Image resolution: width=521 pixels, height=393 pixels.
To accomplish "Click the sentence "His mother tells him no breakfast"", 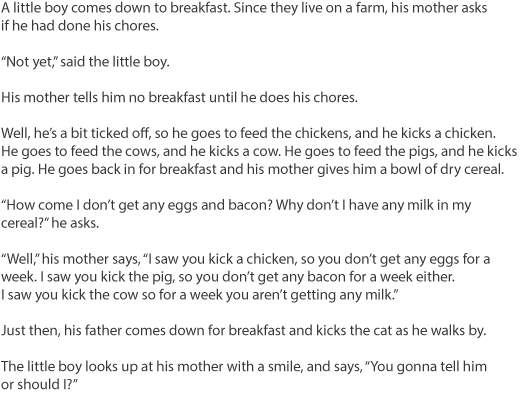I will [x=103, y=97].
